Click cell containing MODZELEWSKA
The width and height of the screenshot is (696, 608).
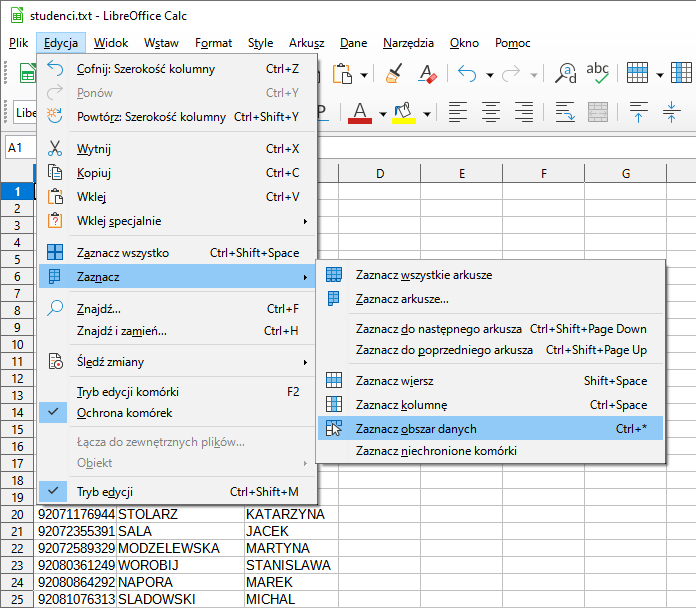click(x=181, y=548)
